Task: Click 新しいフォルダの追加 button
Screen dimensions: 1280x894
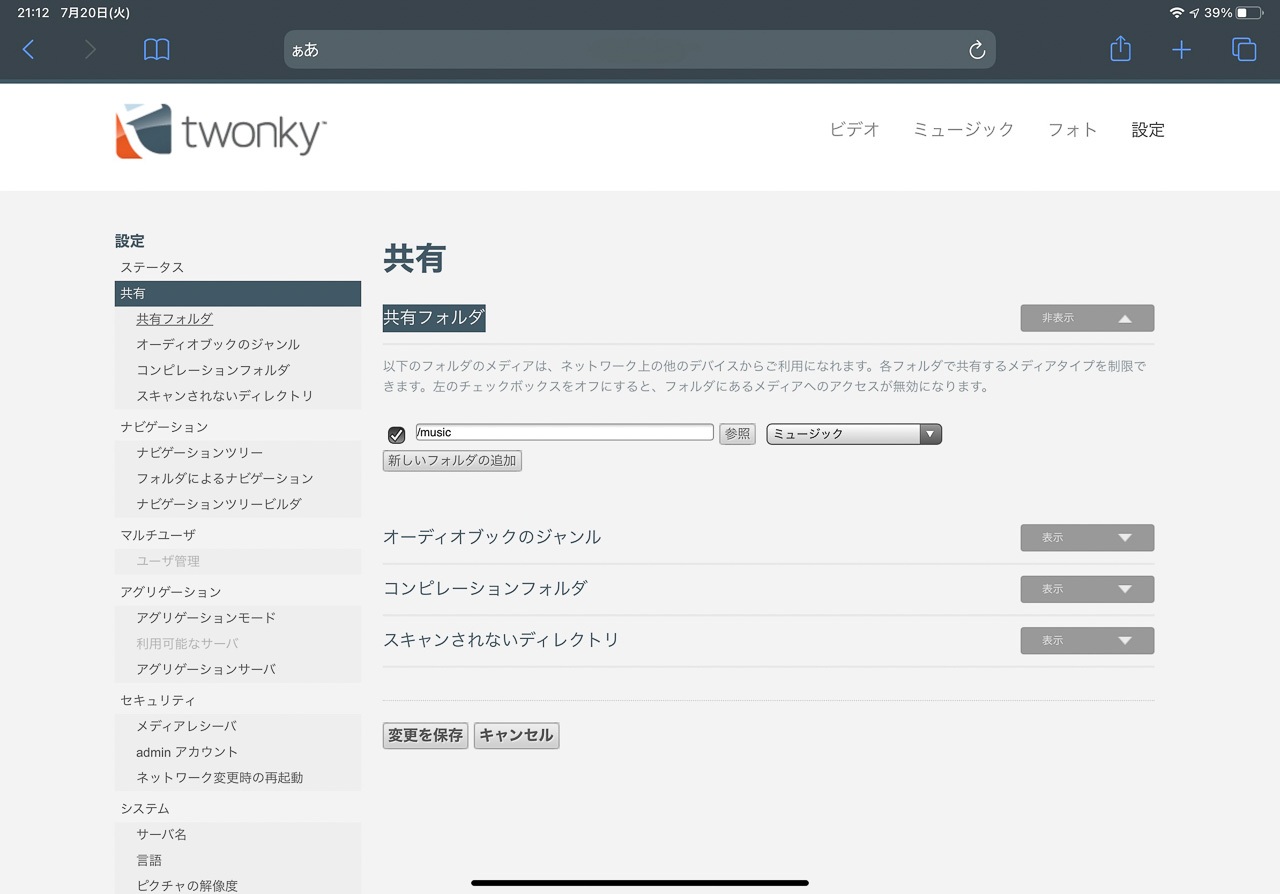Action: (452, 461)
